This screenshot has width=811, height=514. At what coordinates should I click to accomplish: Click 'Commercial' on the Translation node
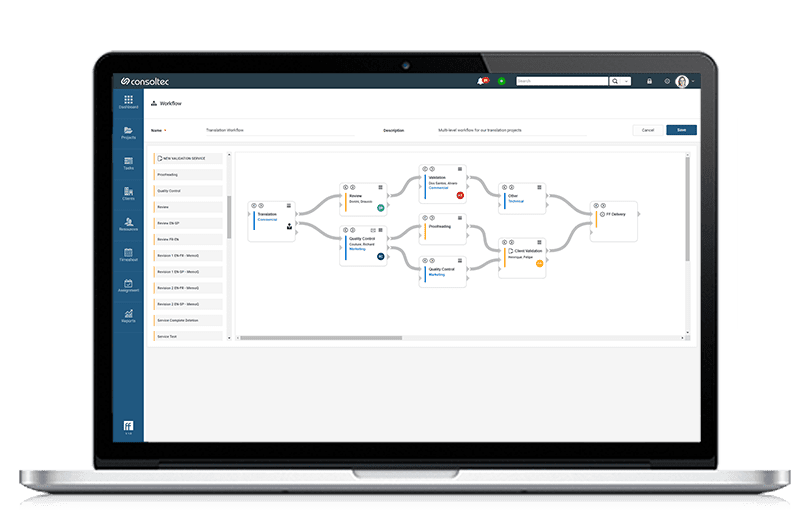coord(267,220)
